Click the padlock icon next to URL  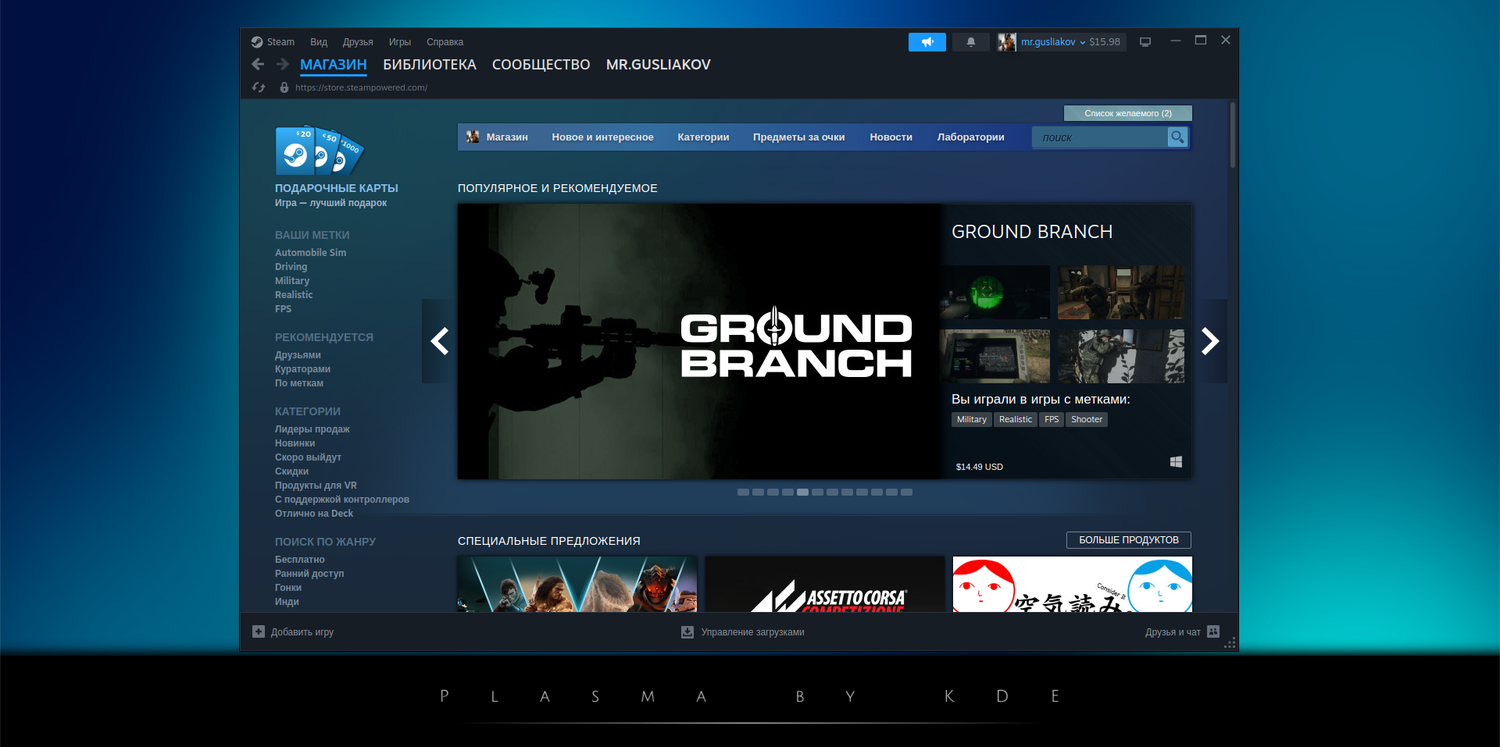tap(284, 88)
